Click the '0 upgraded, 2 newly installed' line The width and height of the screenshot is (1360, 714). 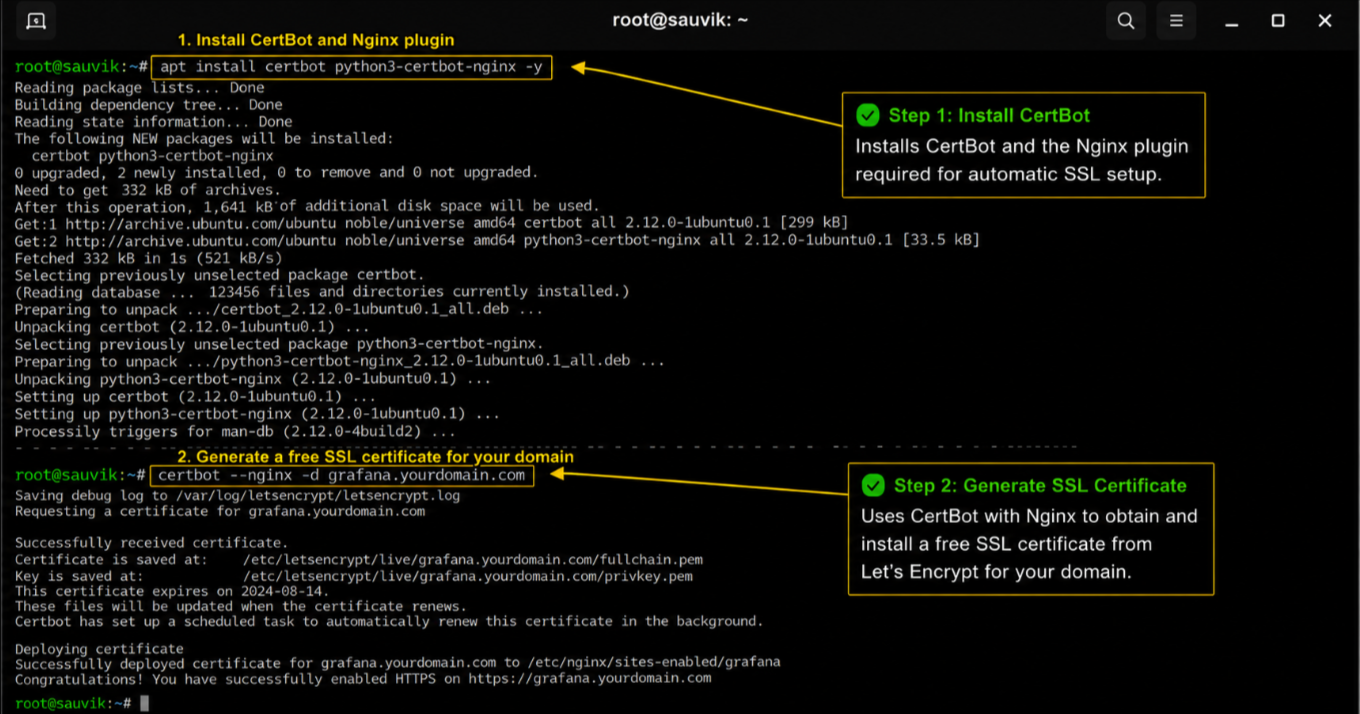[x=276, y=173]
